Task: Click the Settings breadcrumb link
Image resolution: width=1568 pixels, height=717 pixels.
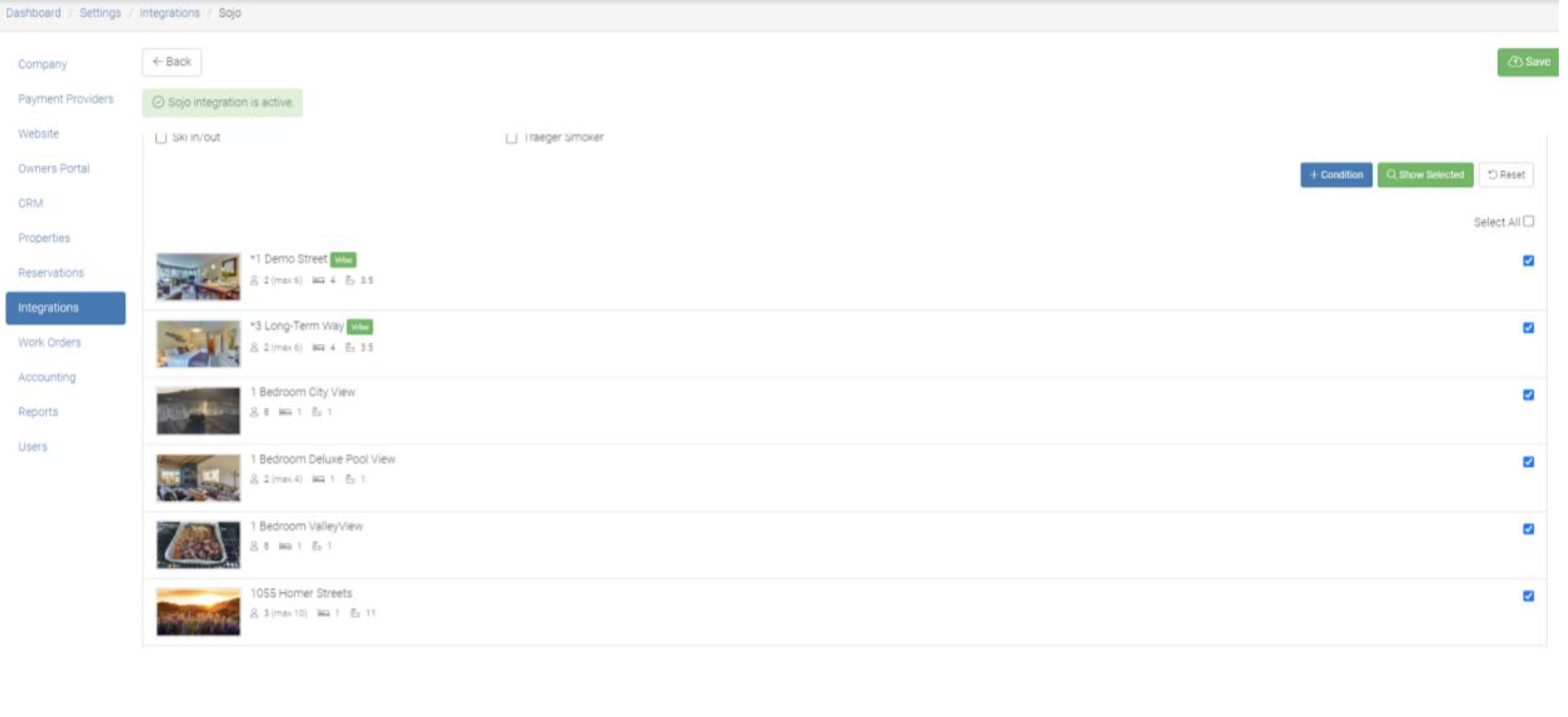Action: tap(100, 13)
